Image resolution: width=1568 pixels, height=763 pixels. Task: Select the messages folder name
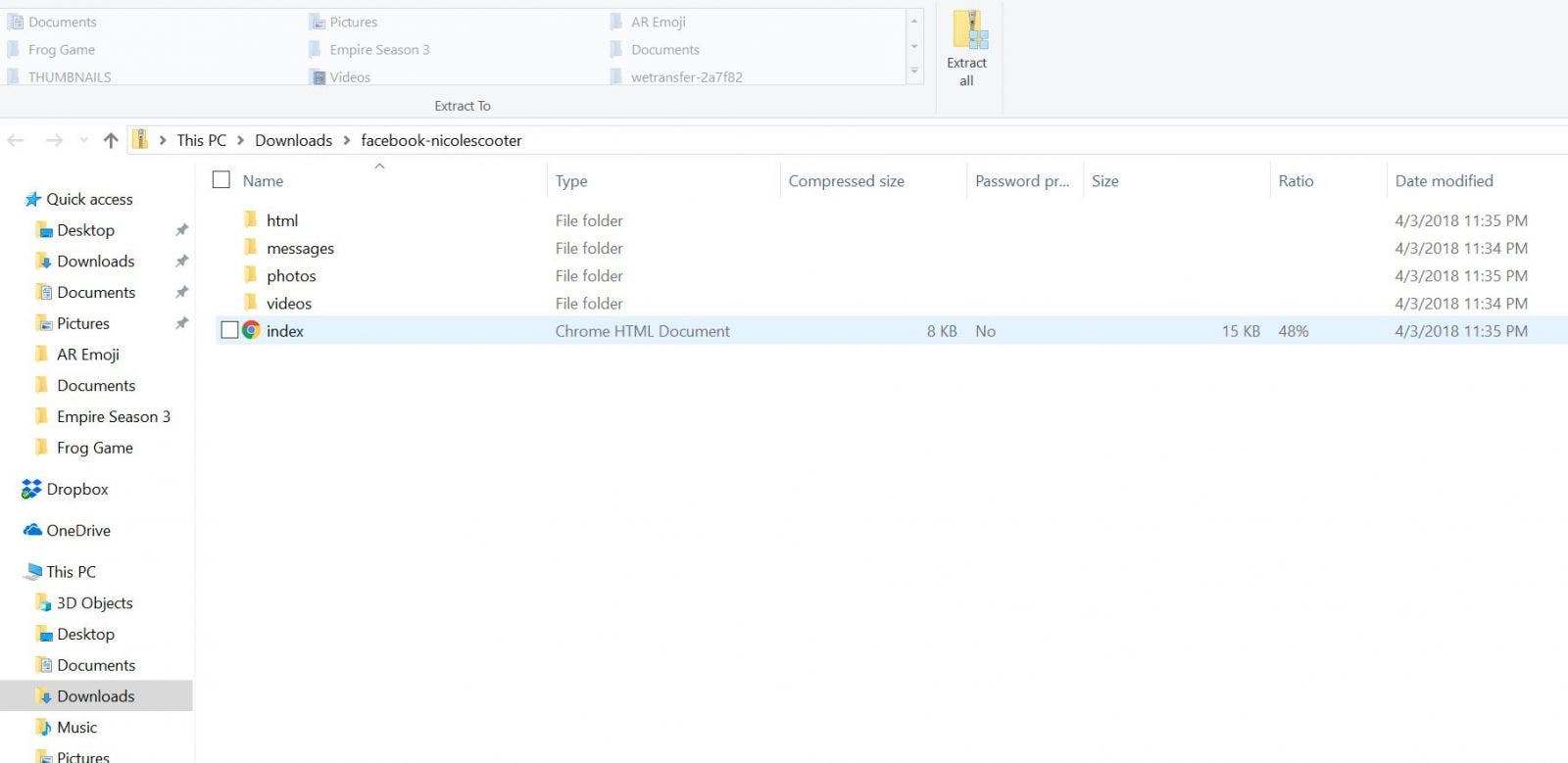300,249
